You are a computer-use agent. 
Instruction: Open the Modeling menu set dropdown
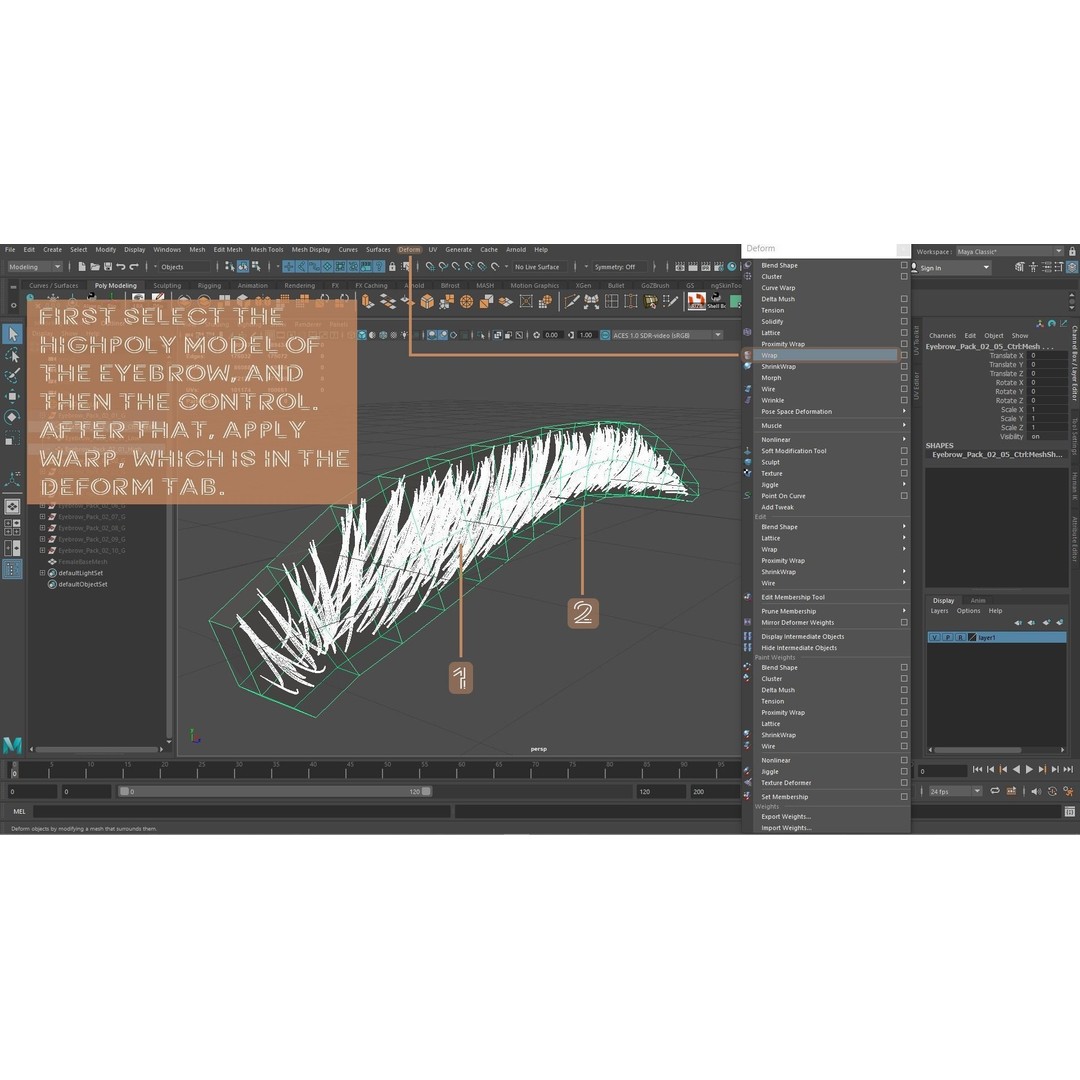(34, 267)
